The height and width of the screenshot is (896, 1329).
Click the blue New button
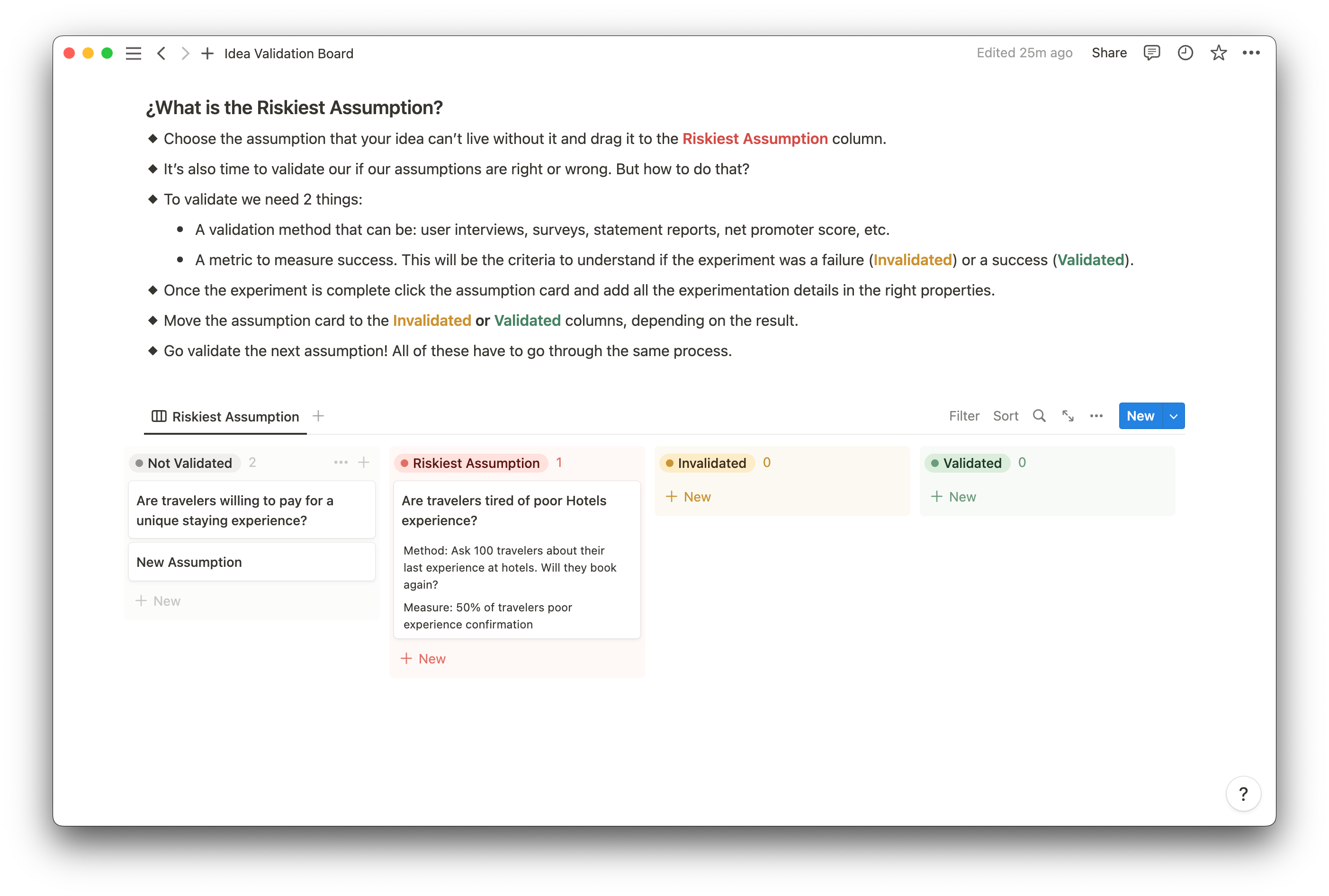1140,416
